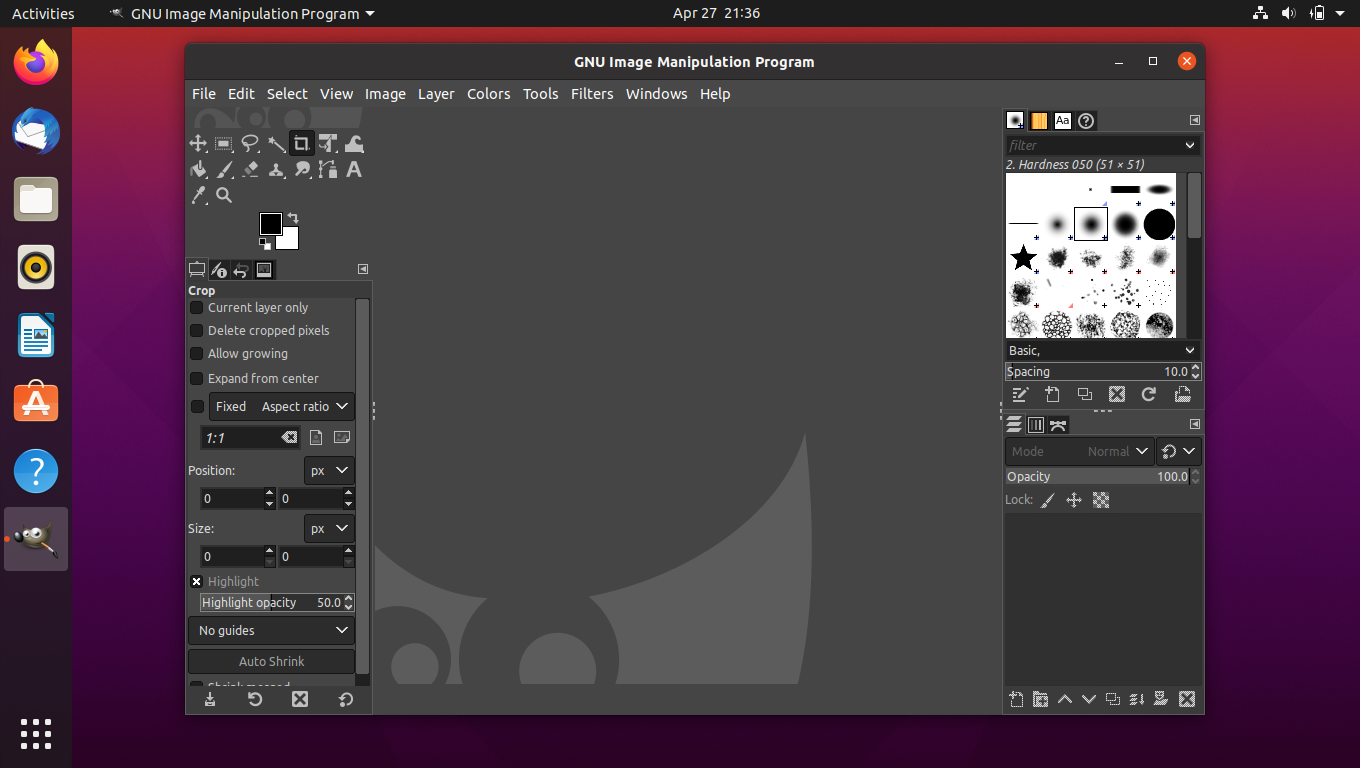Select the Fuzzy Select tool
The image size is (1360, 768).
[x=276, y=143]
